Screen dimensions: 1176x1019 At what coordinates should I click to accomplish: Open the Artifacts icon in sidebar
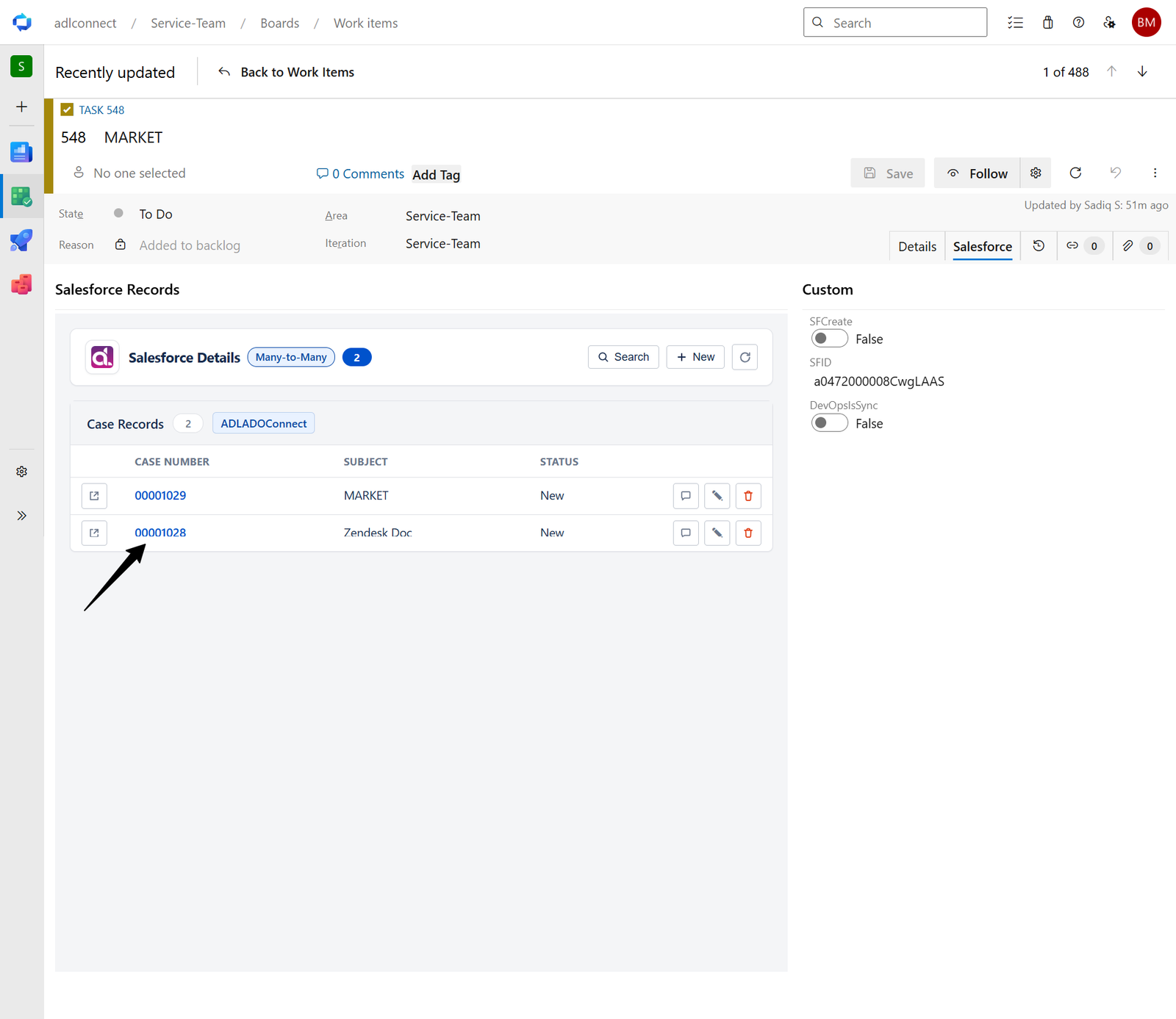(21, 284)
